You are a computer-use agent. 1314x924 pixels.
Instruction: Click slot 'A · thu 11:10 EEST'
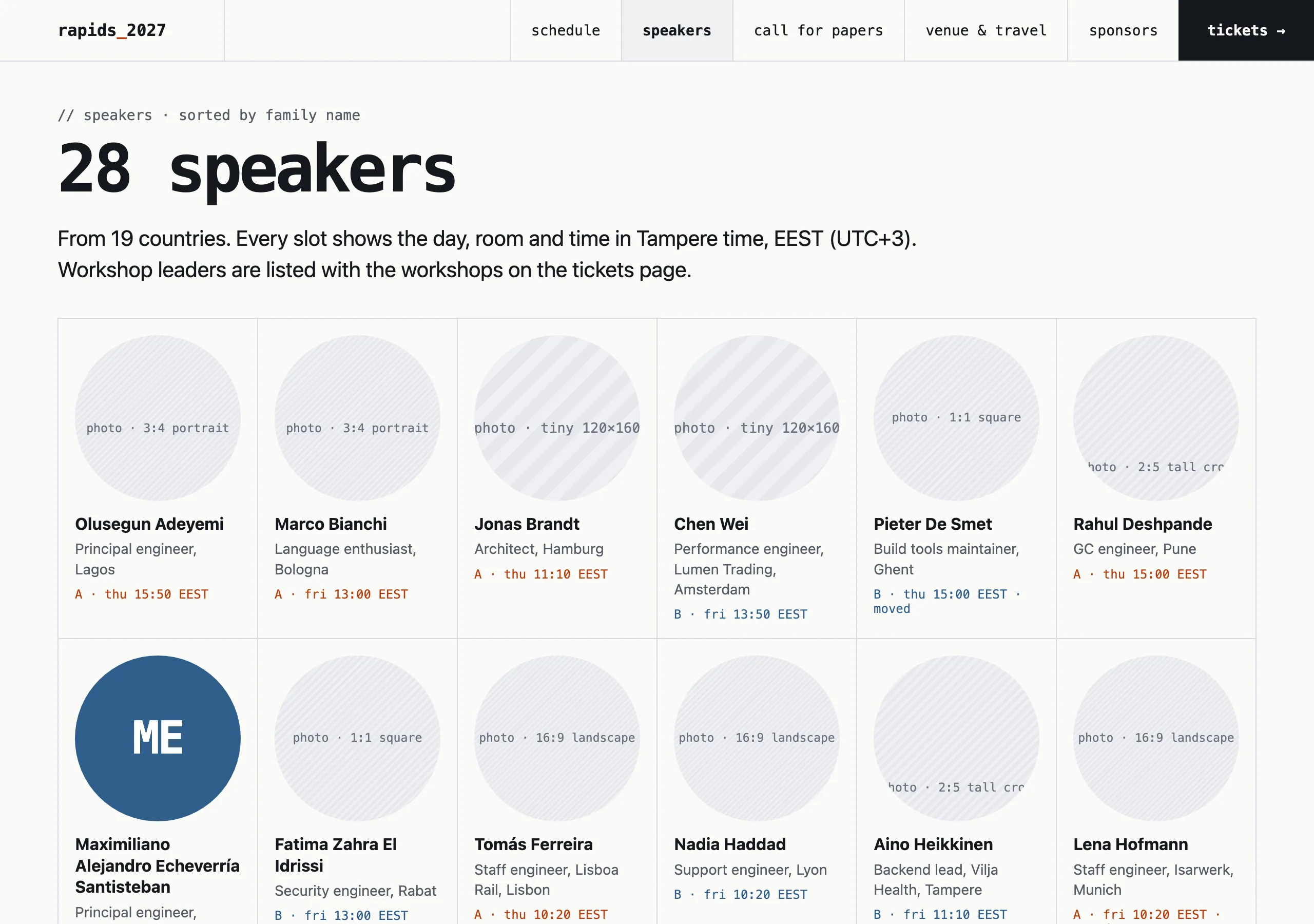click(541, 574)
